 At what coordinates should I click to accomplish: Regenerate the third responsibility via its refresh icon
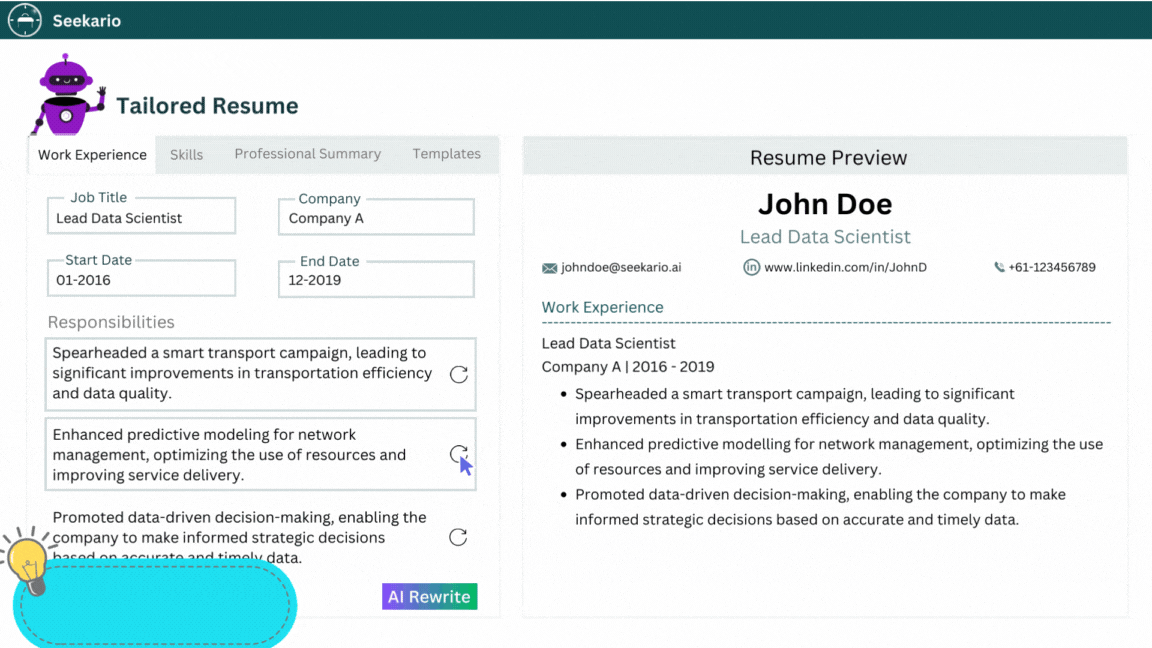click(458, 537)
